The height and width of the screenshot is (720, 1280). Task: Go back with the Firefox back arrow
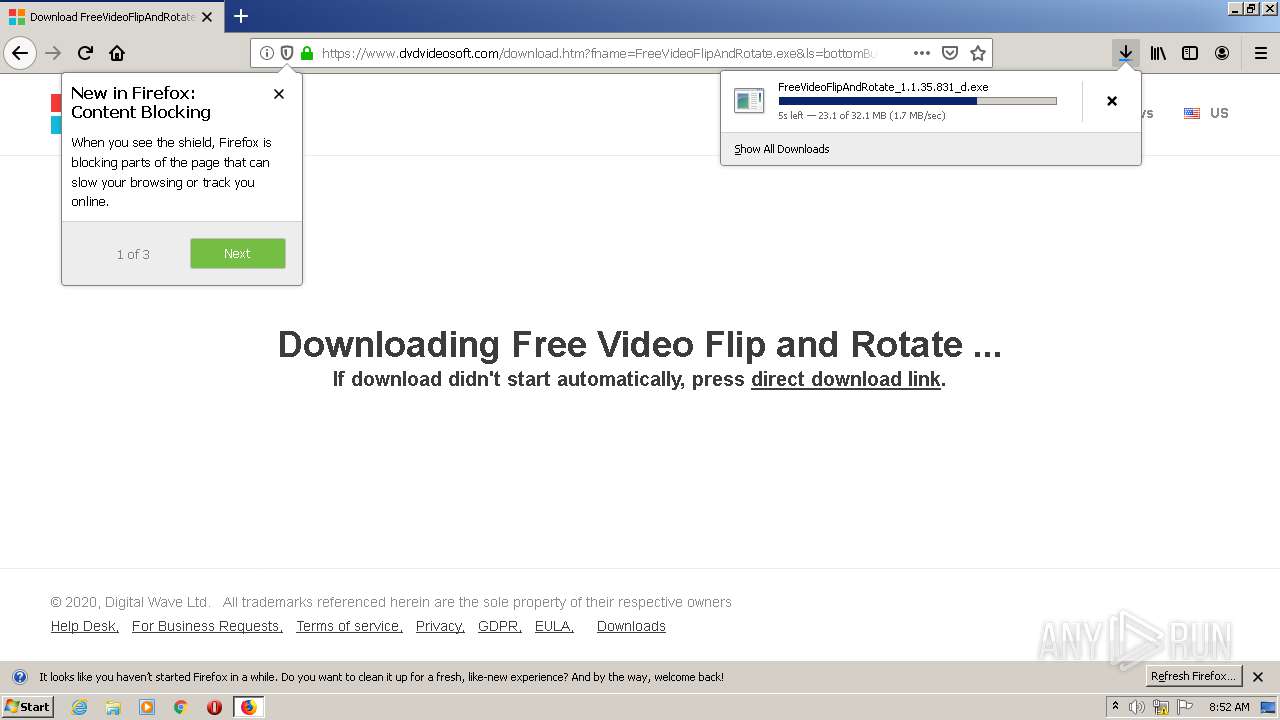point(20,53)
